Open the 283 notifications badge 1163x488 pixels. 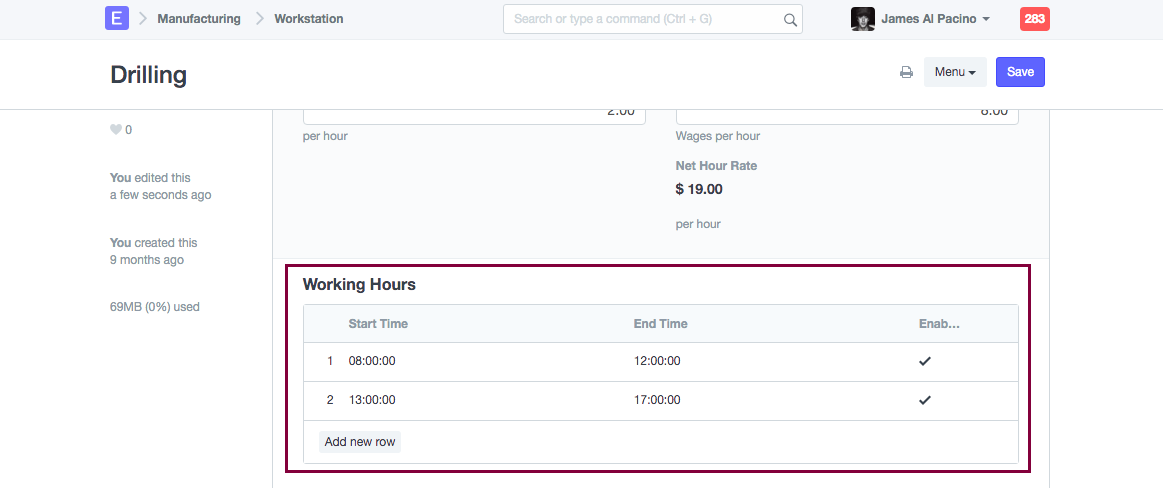[x=1034, y=19]
